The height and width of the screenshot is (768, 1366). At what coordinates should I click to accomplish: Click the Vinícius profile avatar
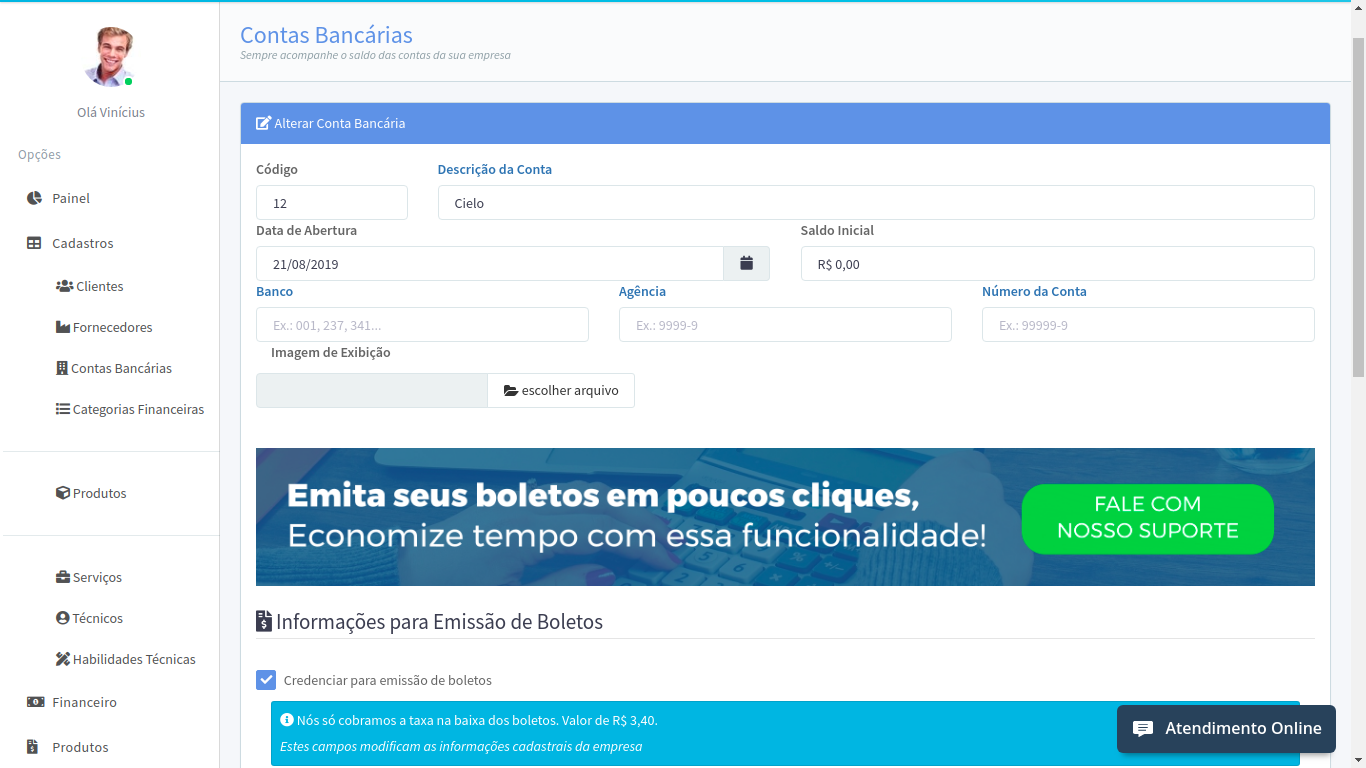(109, 57)
